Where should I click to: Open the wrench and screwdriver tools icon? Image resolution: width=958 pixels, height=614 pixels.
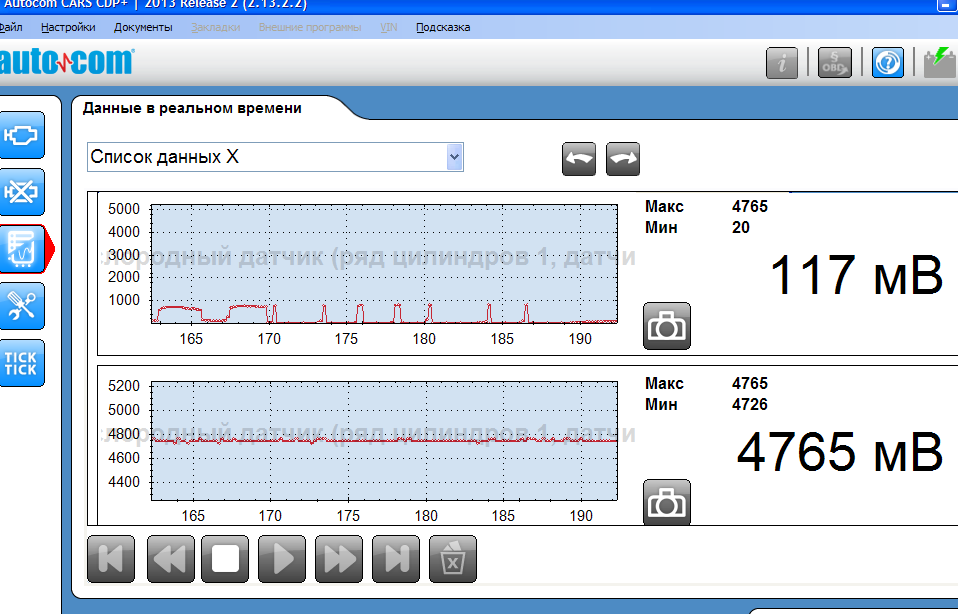tap(22, 306)
